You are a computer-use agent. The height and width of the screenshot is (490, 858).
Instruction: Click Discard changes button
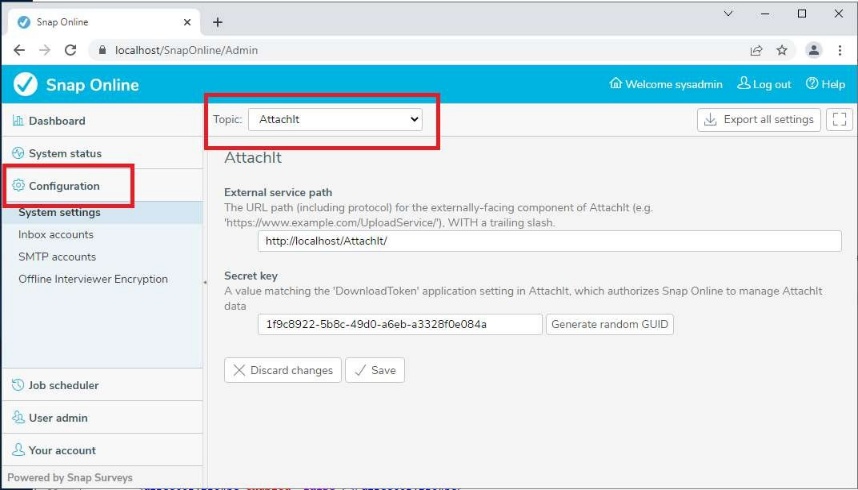pyautogui.click(x=283, y=370)
